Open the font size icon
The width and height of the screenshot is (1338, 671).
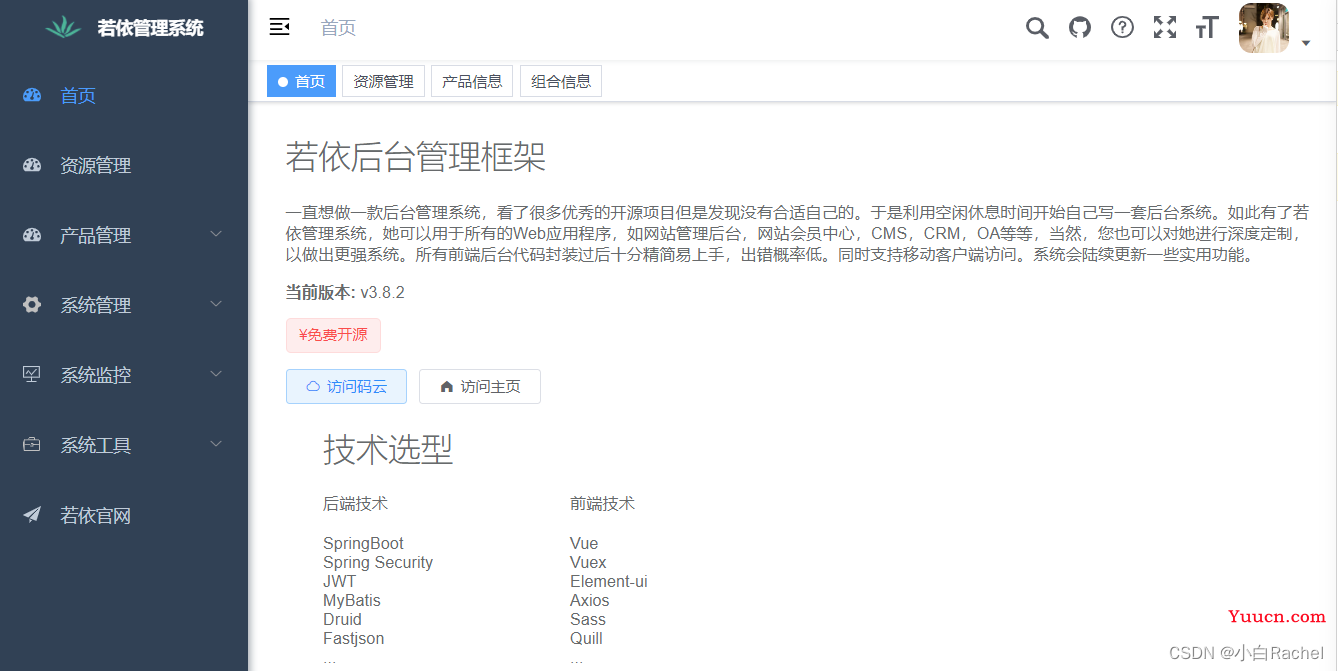[1207, 27]
